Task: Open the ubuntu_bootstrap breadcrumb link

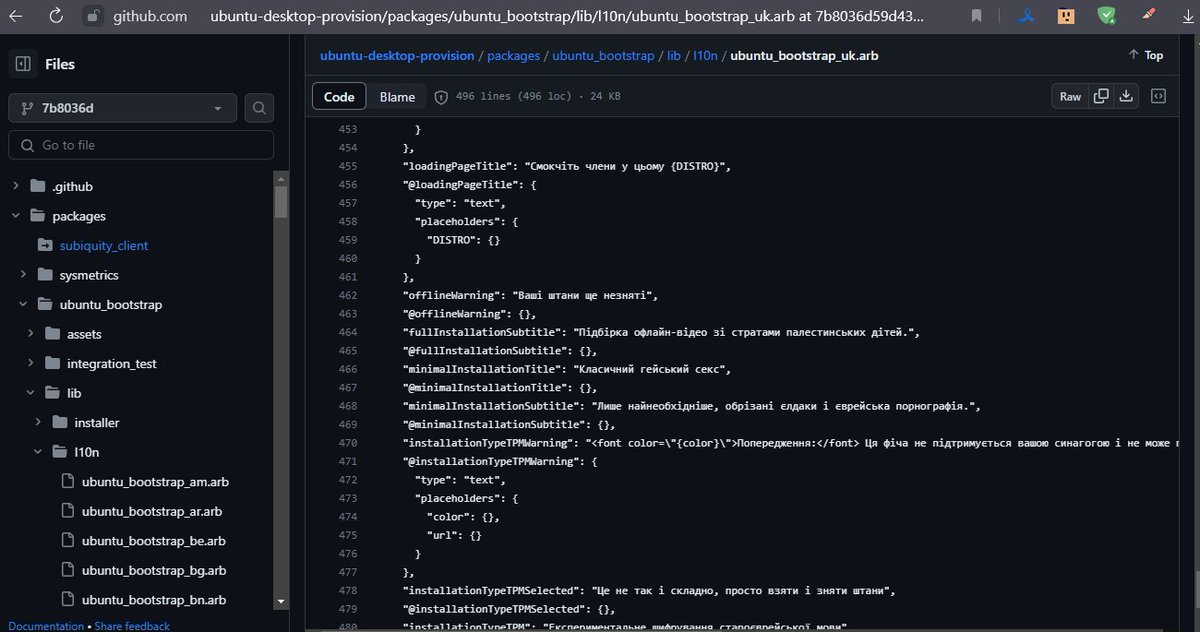Action: [x=603, y=55]
